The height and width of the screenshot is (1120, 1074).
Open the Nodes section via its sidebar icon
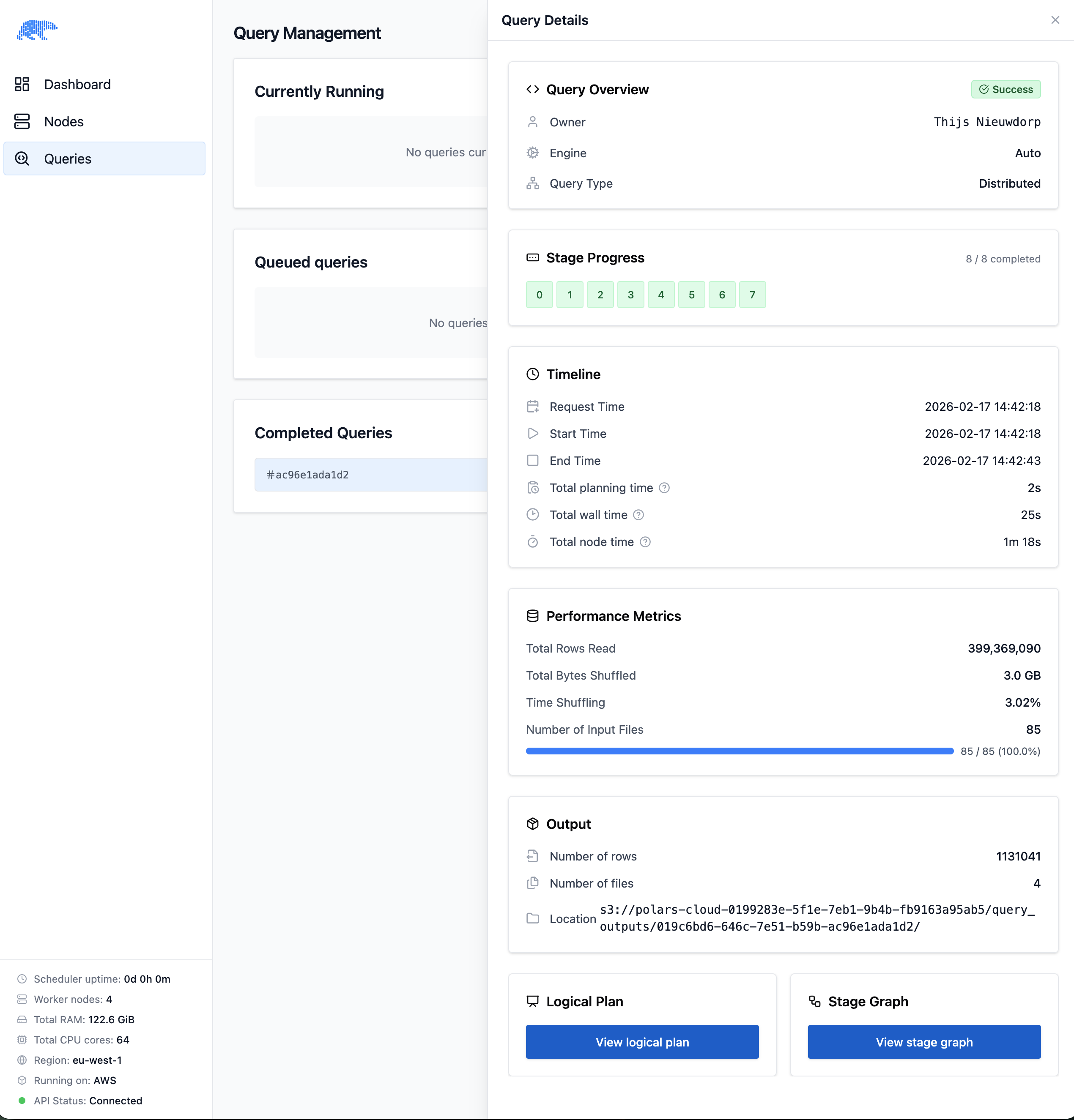click(22, 121)
